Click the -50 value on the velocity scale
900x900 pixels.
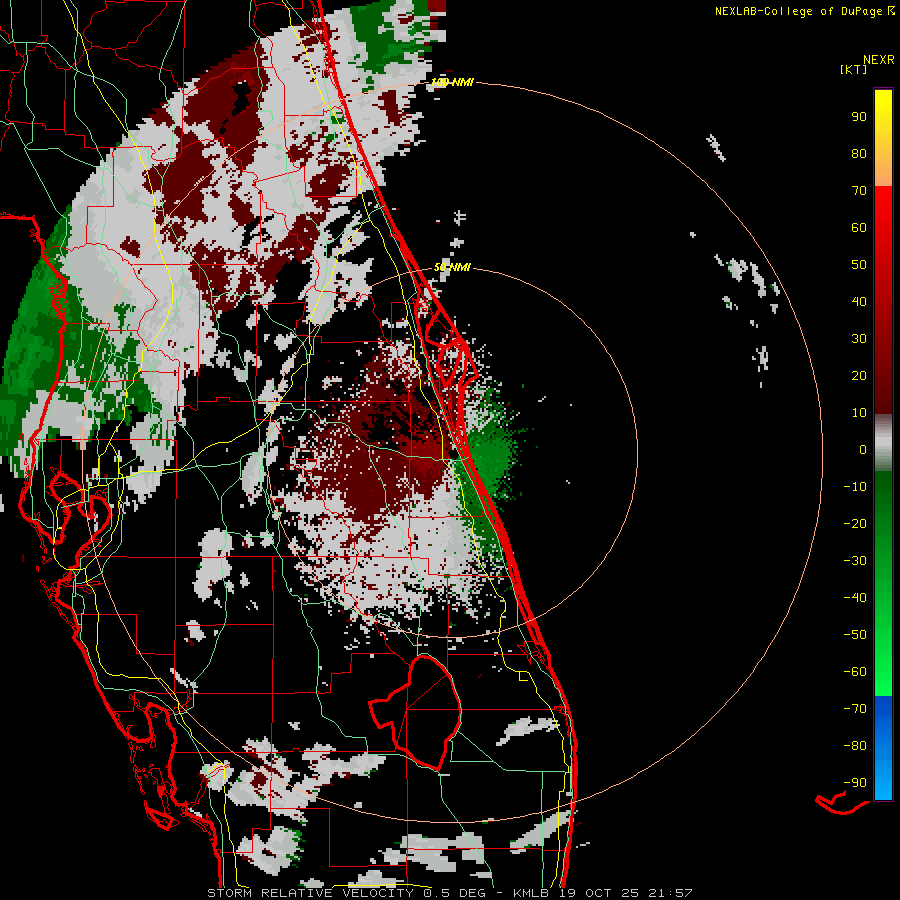coord(855,635)
